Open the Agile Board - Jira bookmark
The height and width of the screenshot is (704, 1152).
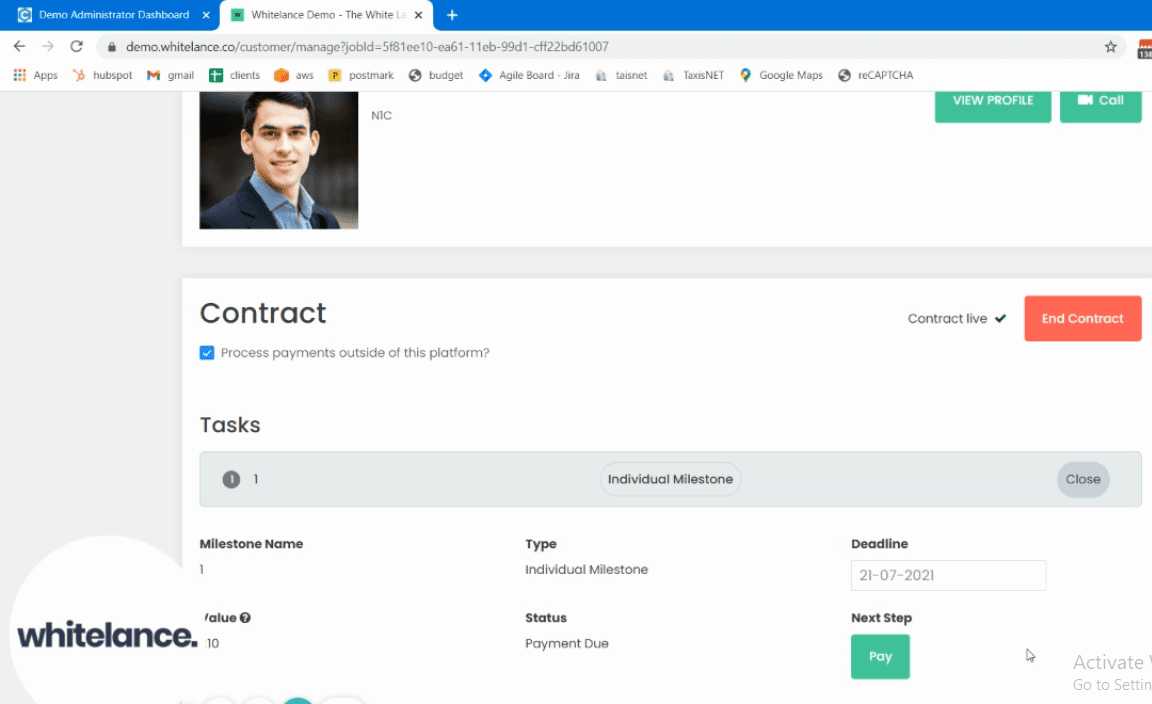pyautogui.click(x=529, y=75)
